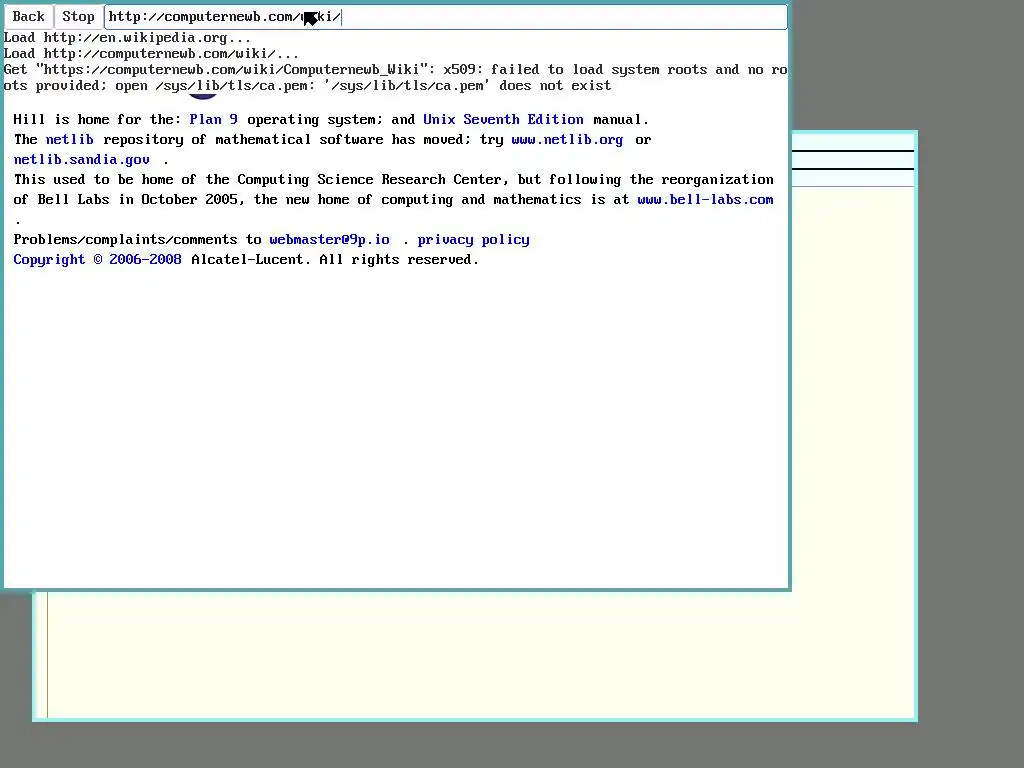
Task: Open the privacy policy link
Action: click(473, 240)
